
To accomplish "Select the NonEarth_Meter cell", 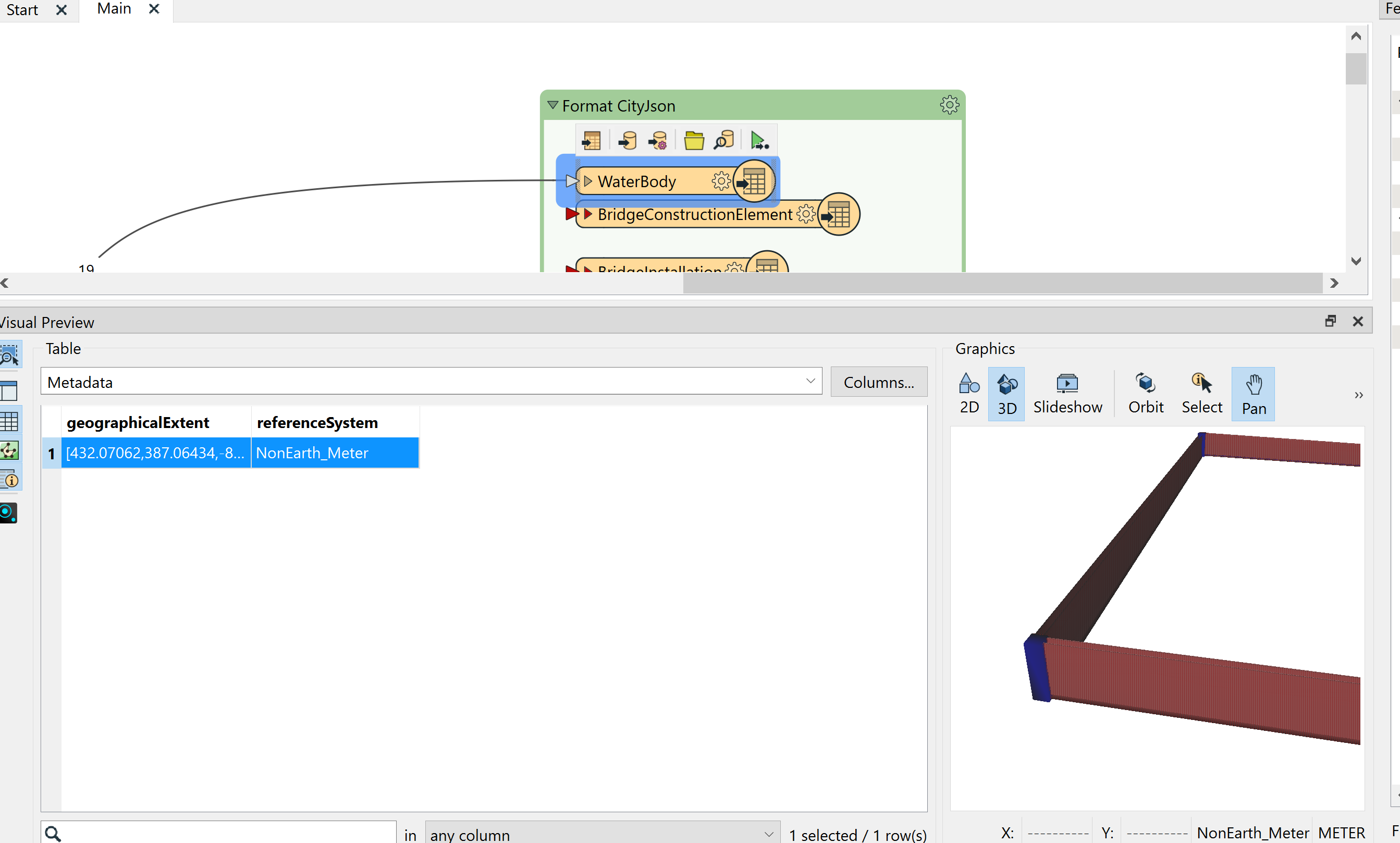I will tap(335, 453).
